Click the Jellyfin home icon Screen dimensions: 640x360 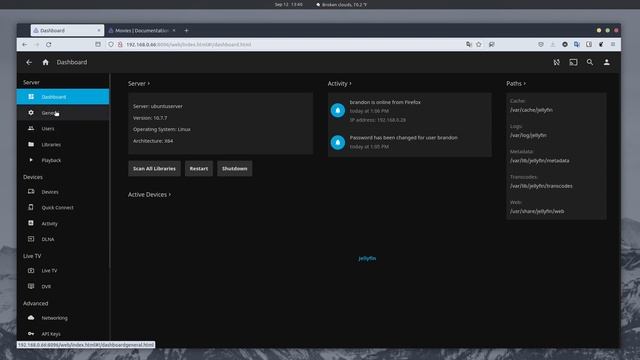pyautogui.click(x=45, y=62)
